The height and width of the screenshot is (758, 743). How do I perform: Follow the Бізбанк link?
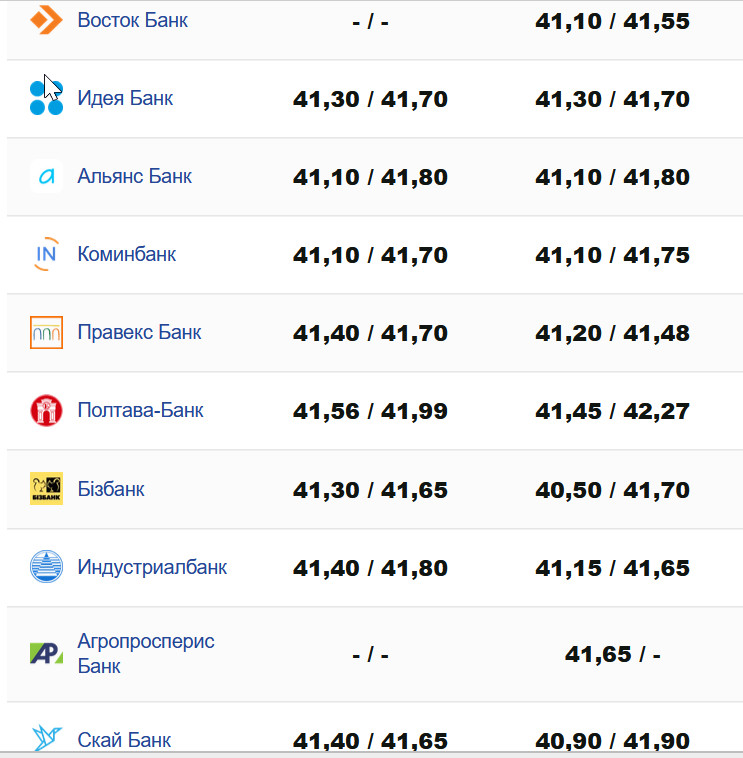[111, 489]
